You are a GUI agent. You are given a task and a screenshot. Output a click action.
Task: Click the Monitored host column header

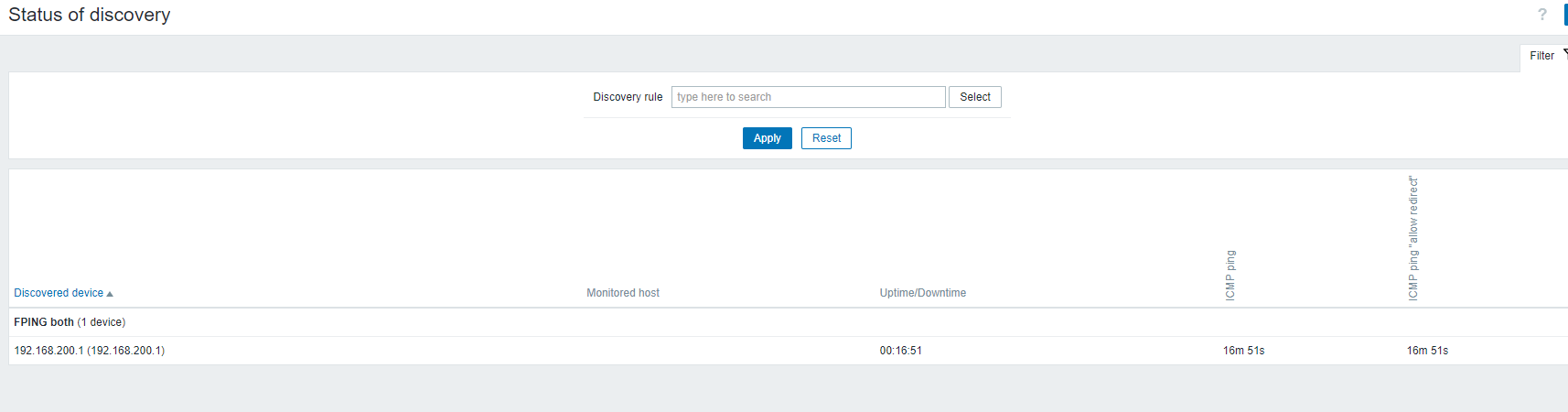click(x=623, y=293)
